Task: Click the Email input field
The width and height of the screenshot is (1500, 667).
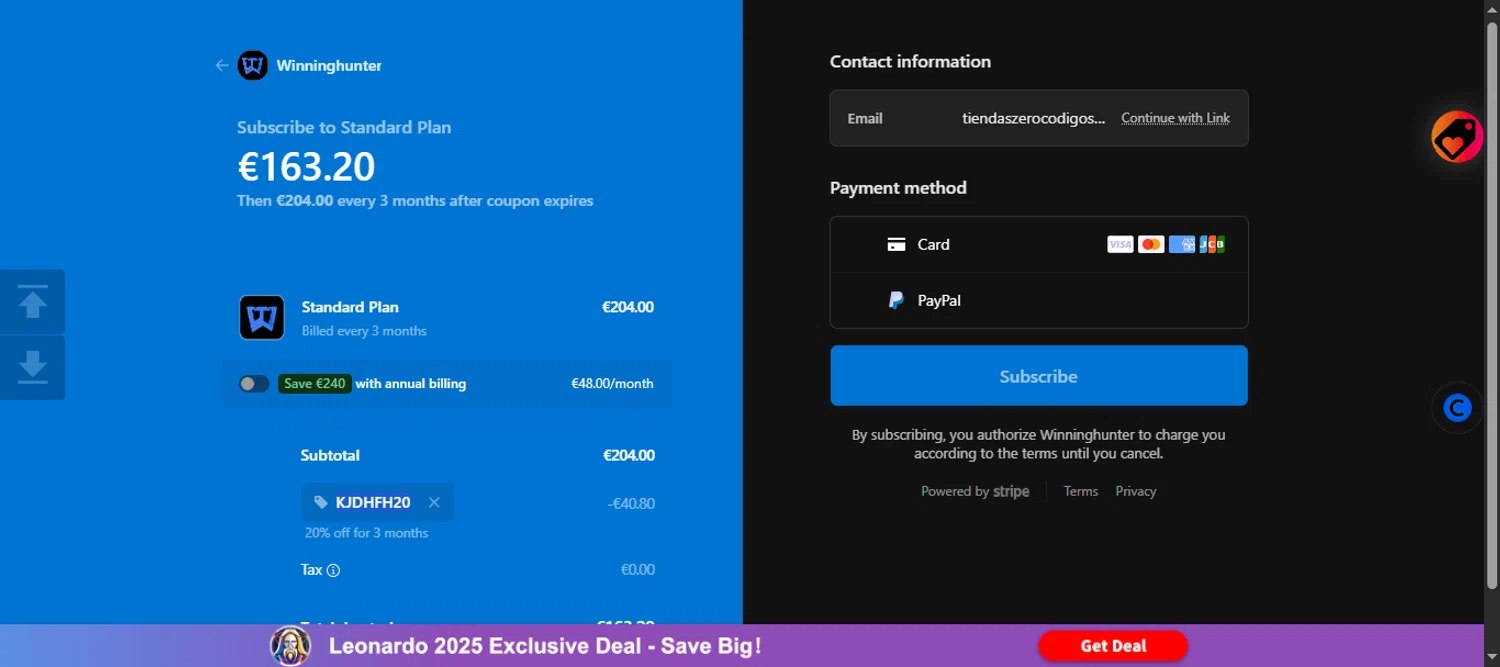Action: click(1039, 118)
